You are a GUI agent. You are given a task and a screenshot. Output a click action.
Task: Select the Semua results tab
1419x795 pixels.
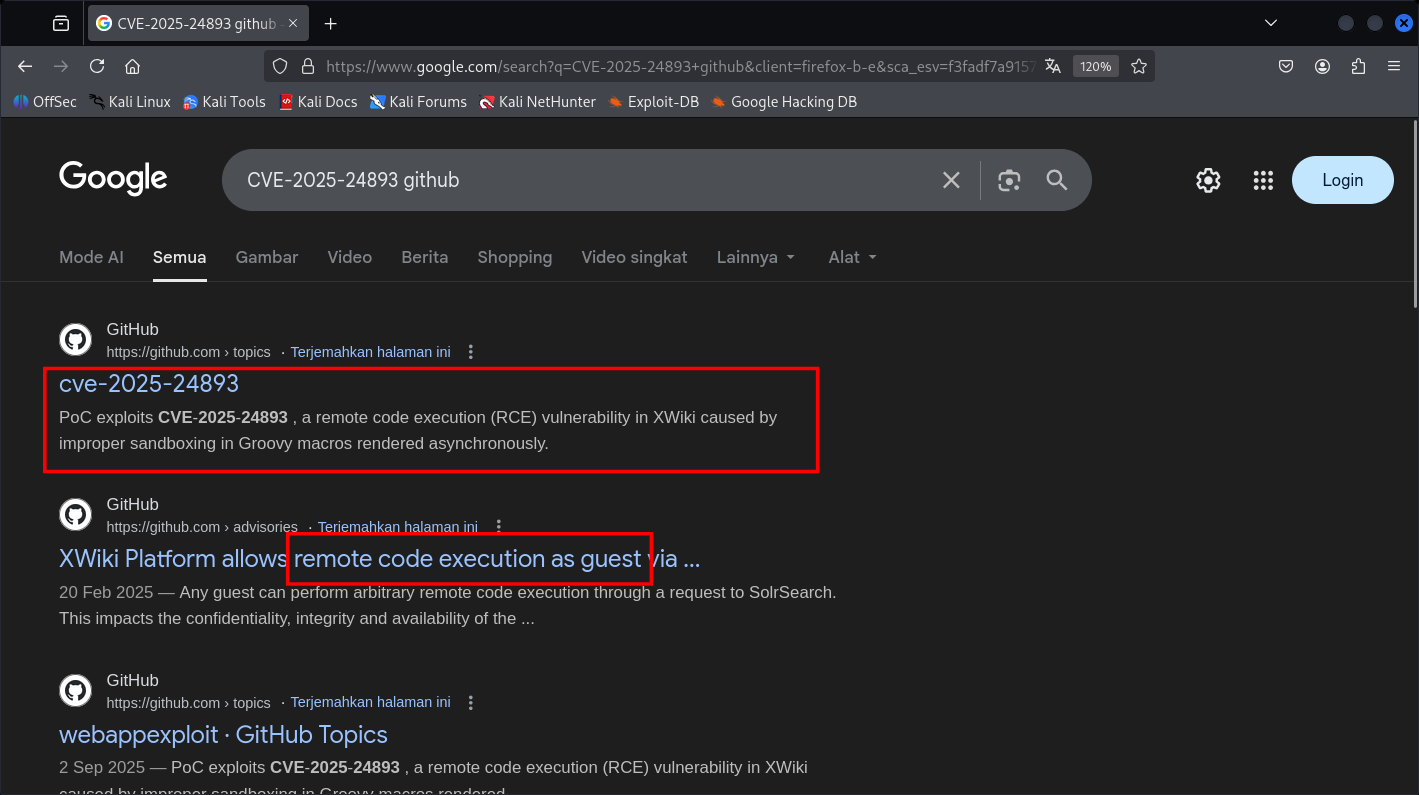(x=180, y=257)
